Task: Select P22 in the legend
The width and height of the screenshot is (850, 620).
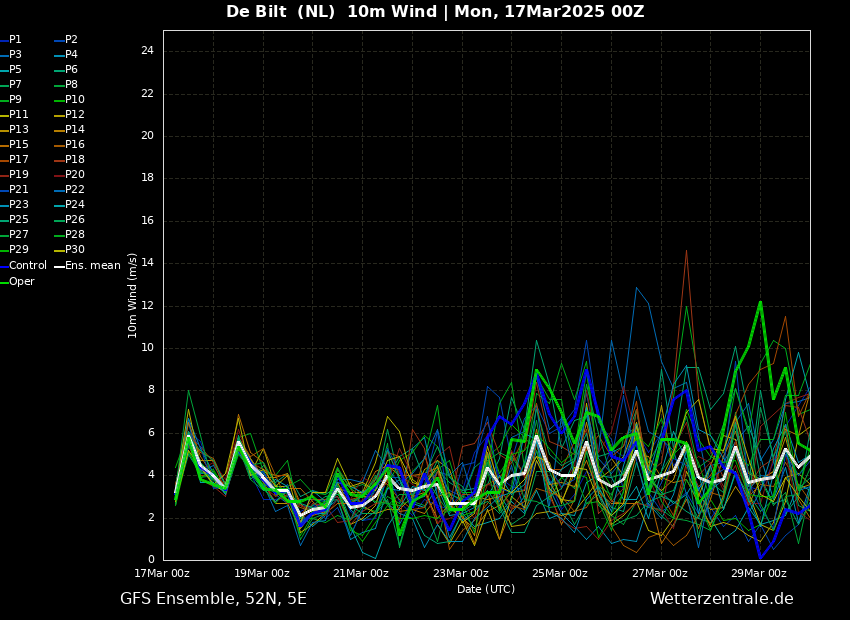Action: [x=75, y=190]
